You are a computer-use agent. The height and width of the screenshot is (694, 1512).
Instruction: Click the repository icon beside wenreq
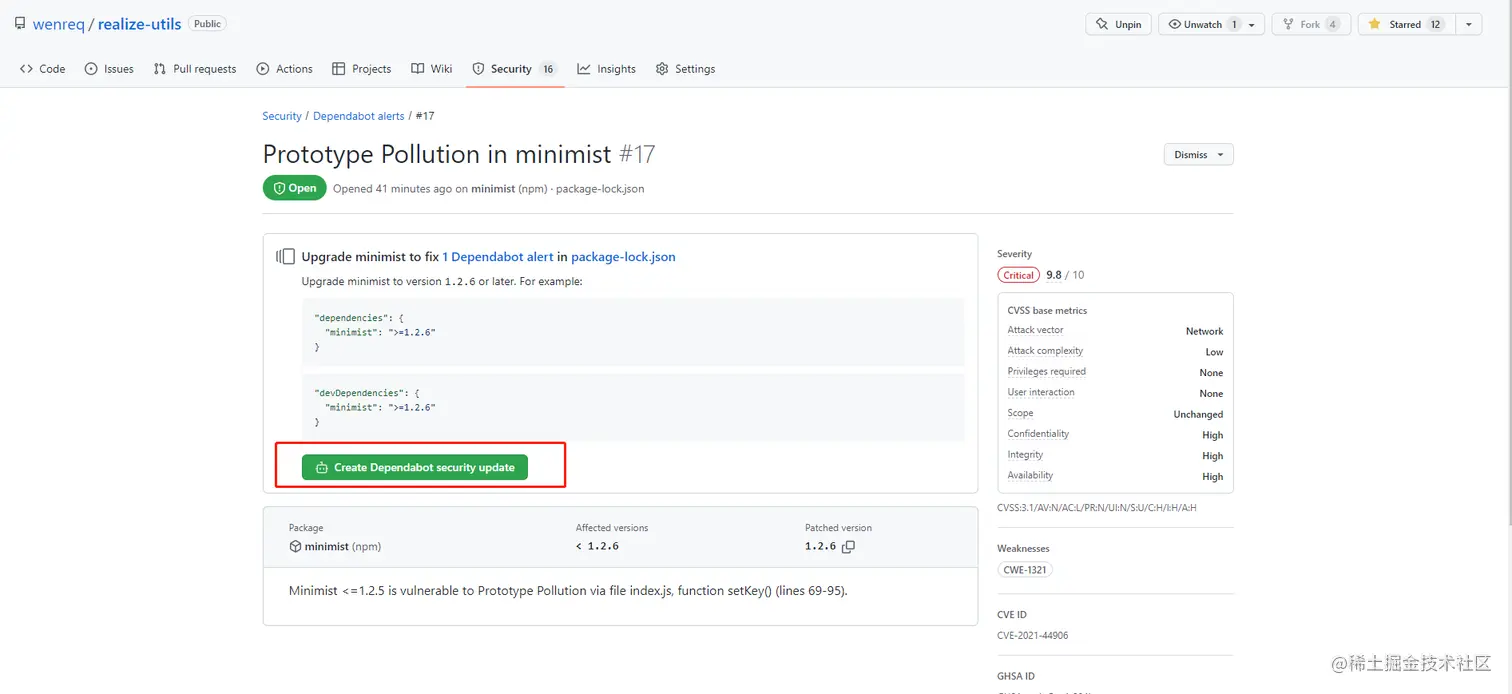click(20, 23)
